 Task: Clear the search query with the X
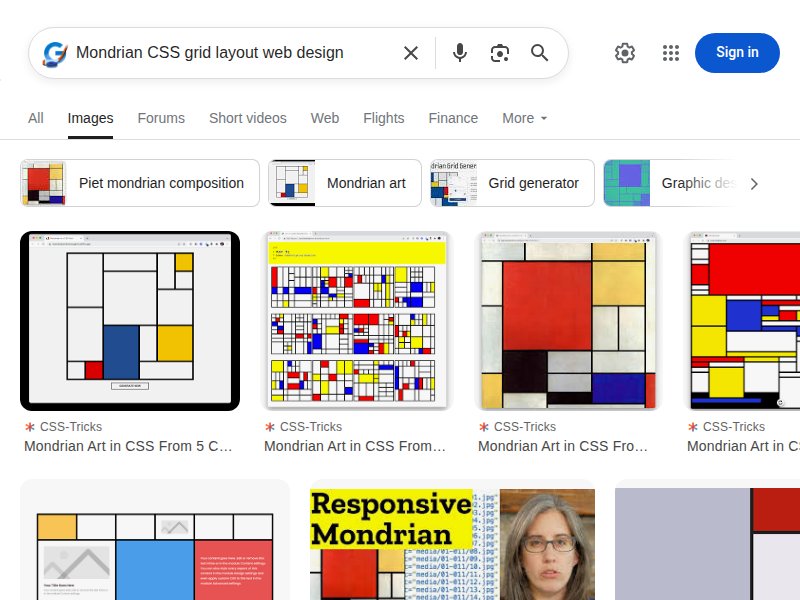tap(410, 53)
